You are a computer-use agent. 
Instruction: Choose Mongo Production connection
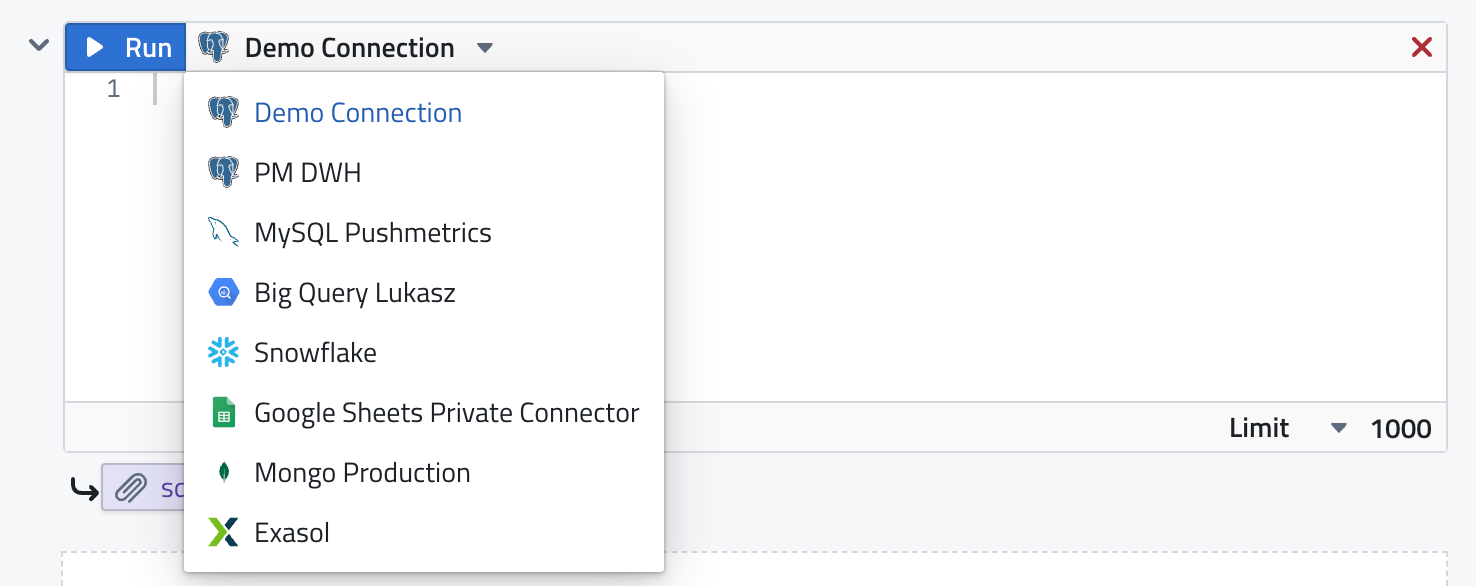[x=362, y=473]
